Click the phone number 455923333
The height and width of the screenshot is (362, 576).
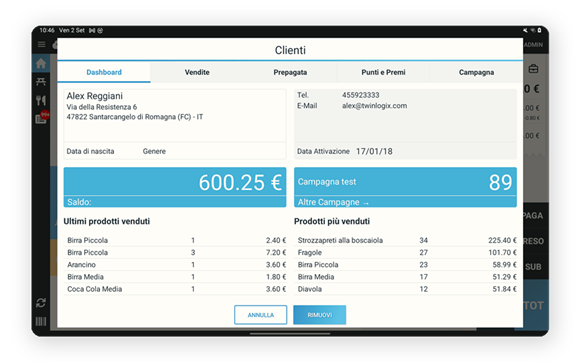coord(360,95)
